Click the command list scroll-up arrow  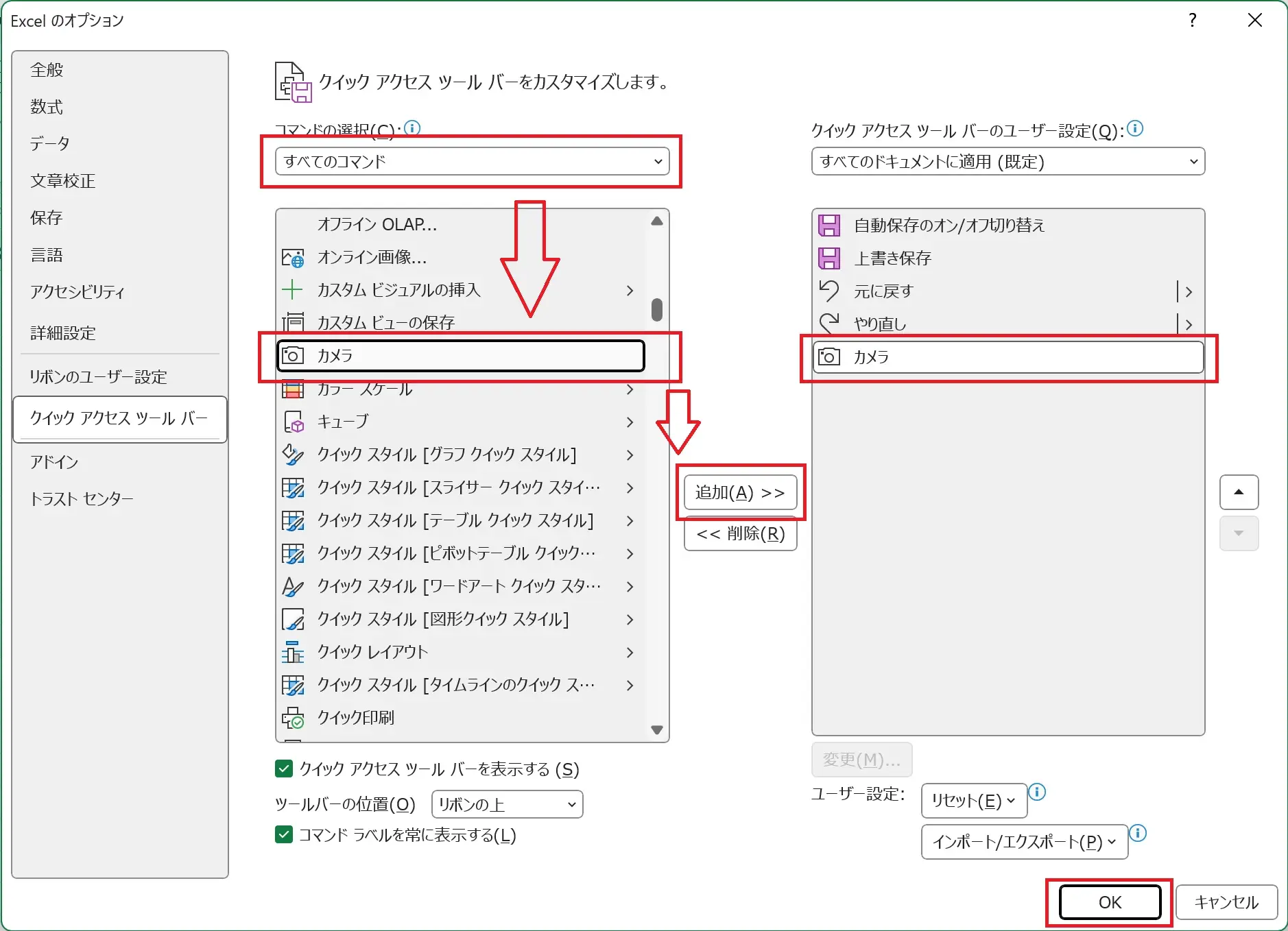click(657, 221)
